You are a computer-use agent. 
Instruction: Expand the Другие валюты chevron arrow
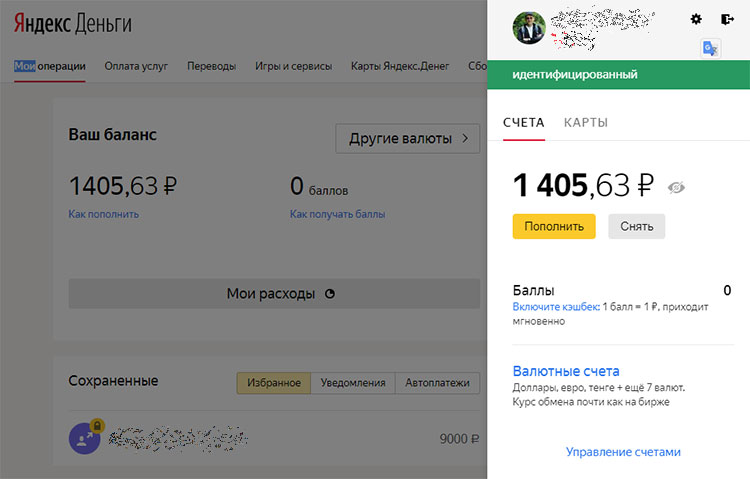465,138
